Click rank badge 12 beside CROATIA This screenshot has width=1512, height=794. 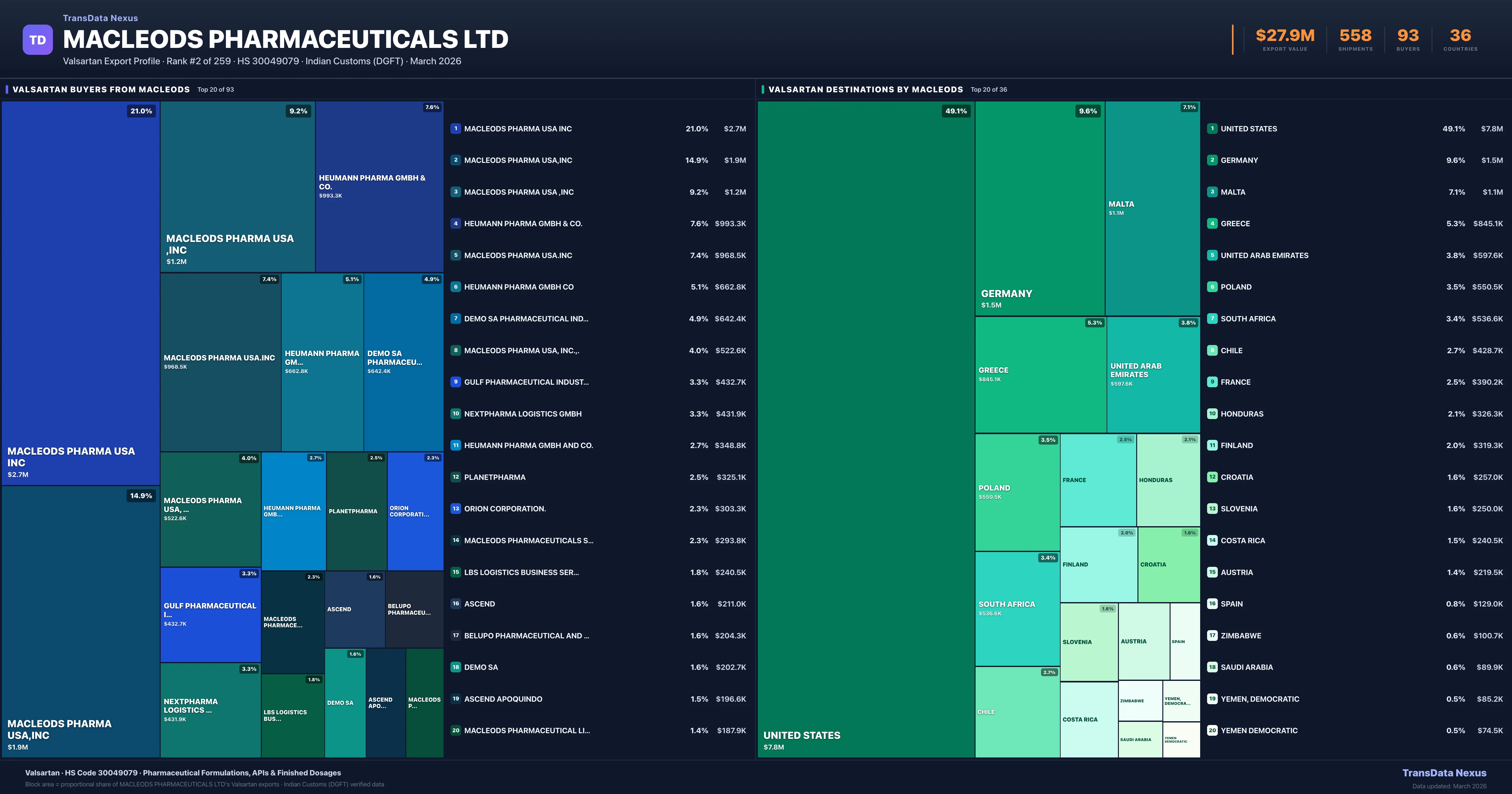coord(1212,477)
